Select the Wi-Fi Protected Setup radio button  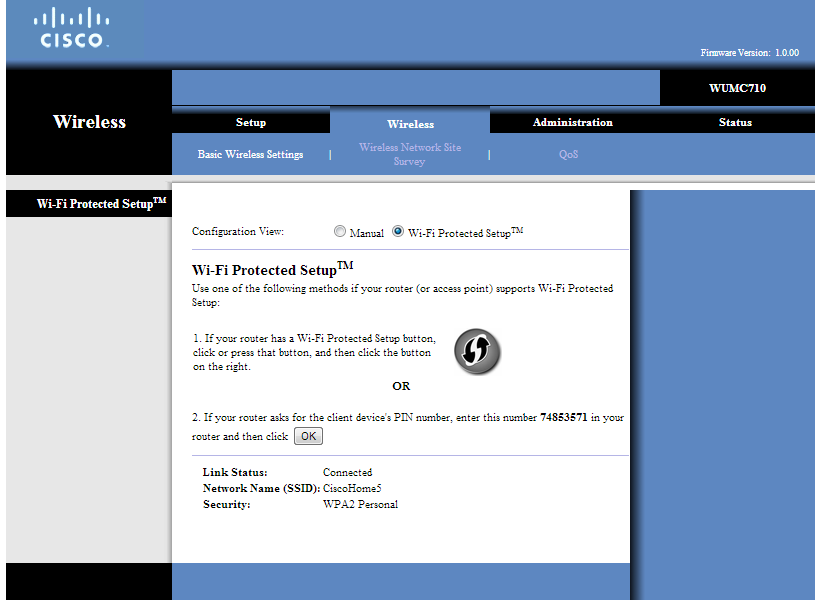pyautogui.click(x=398, y=231)
